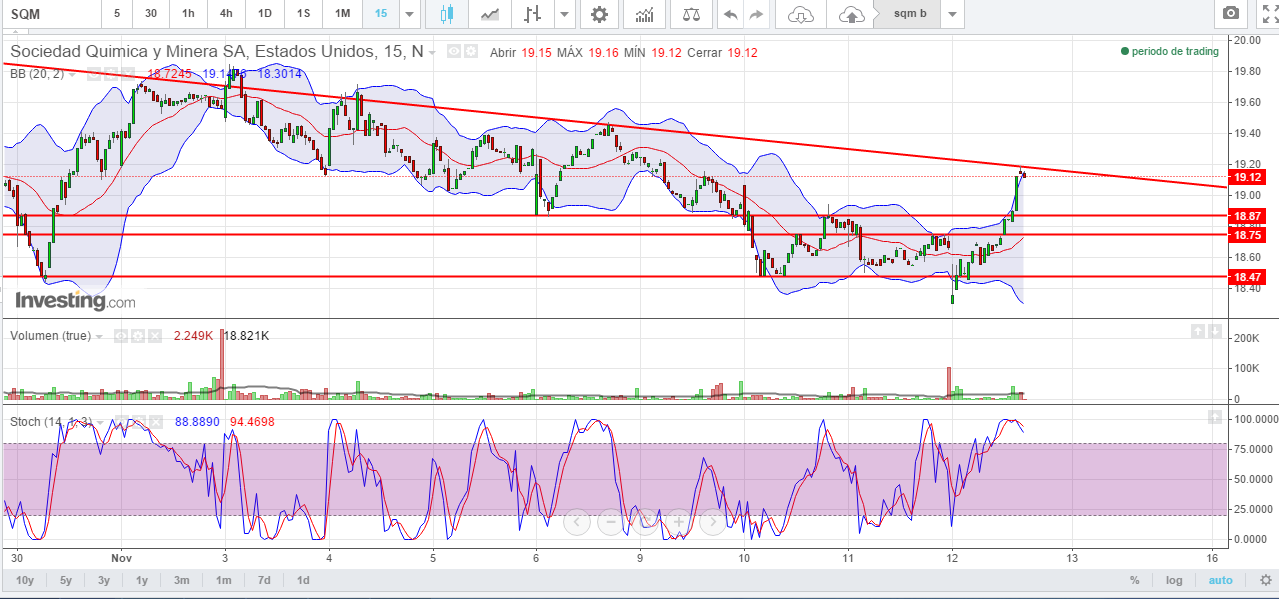The width and height of the screenshot is (1279, 599).
Task: Select the candlestick chart style icon
Action: tap(446, 14)
